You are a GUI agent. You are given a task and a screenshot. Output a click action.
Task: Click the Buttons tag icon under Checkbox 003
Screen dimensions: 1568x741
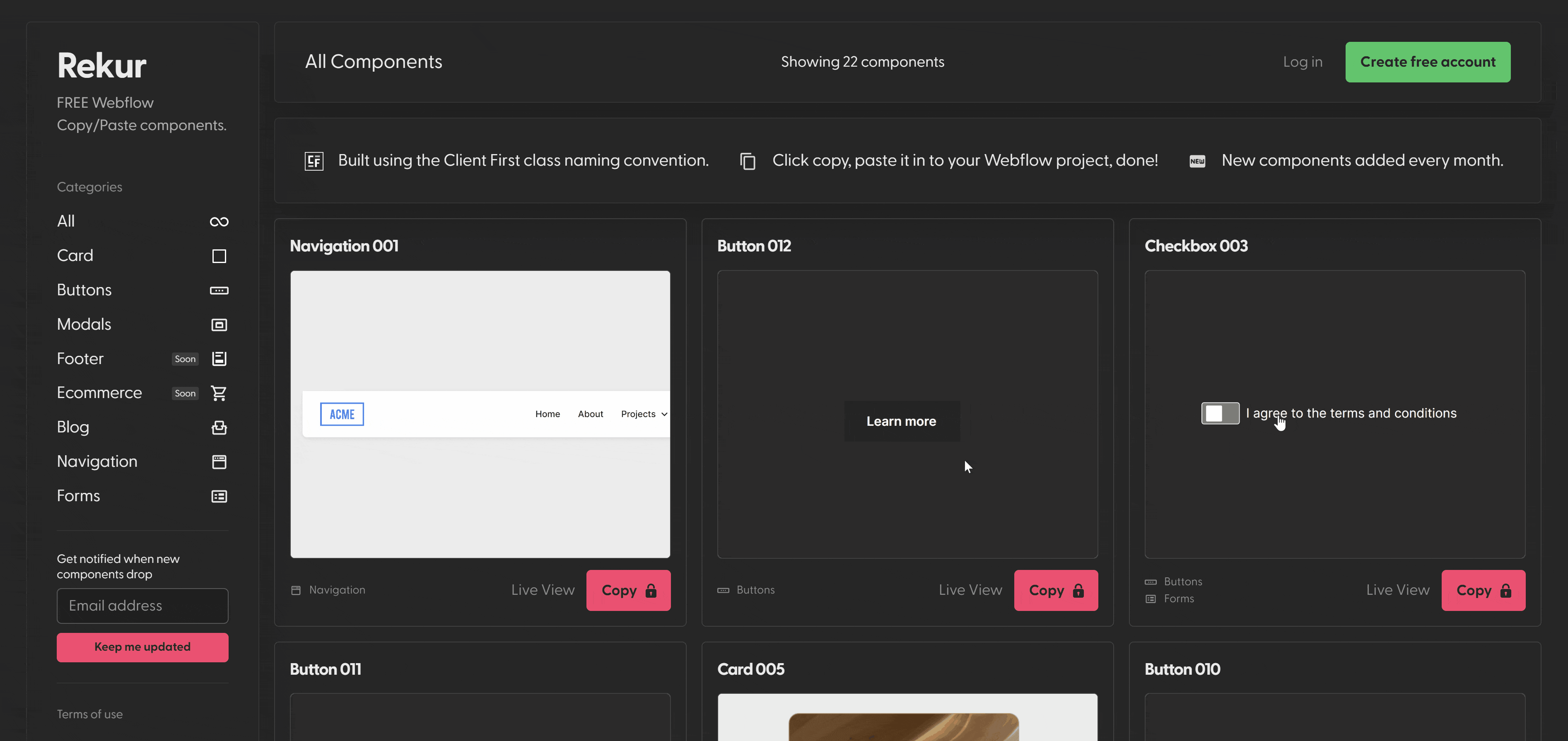pos(1151,582)
